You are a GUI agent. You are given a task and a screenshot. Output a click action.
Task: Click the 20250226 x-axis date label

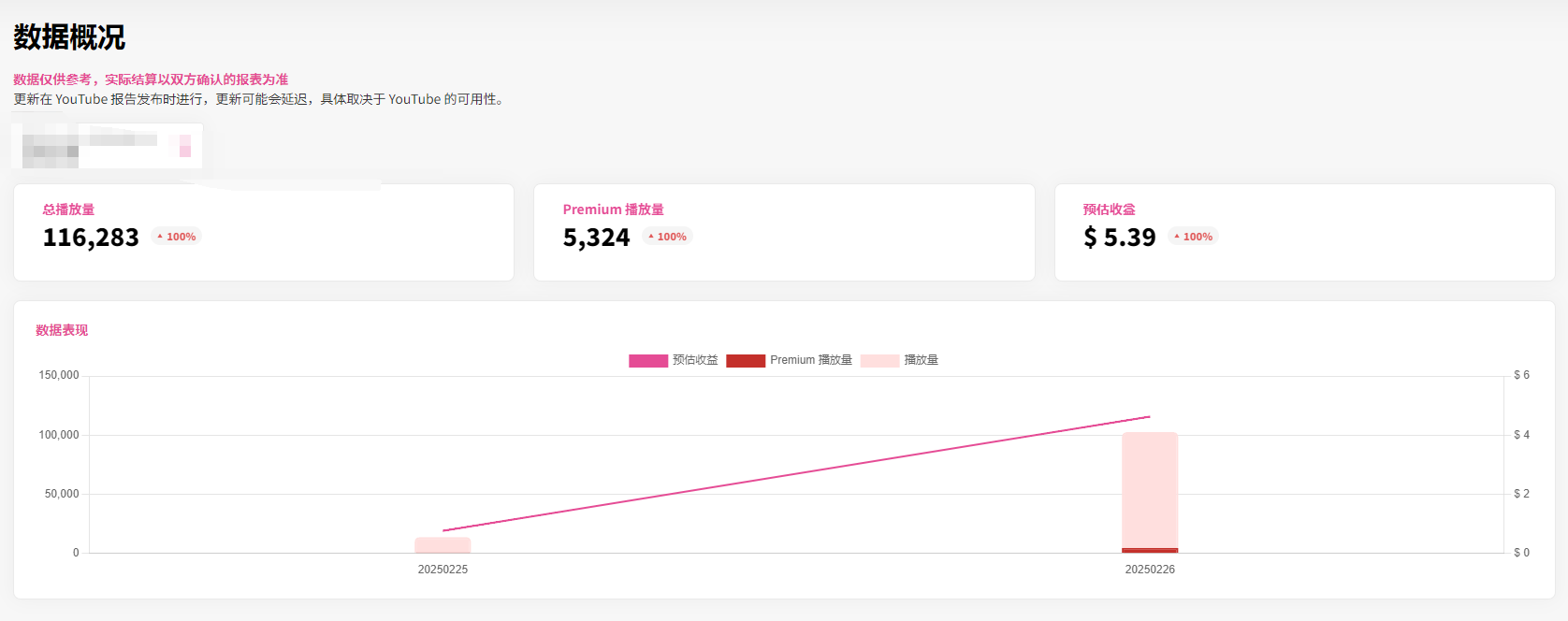(x=1150, y=570)
